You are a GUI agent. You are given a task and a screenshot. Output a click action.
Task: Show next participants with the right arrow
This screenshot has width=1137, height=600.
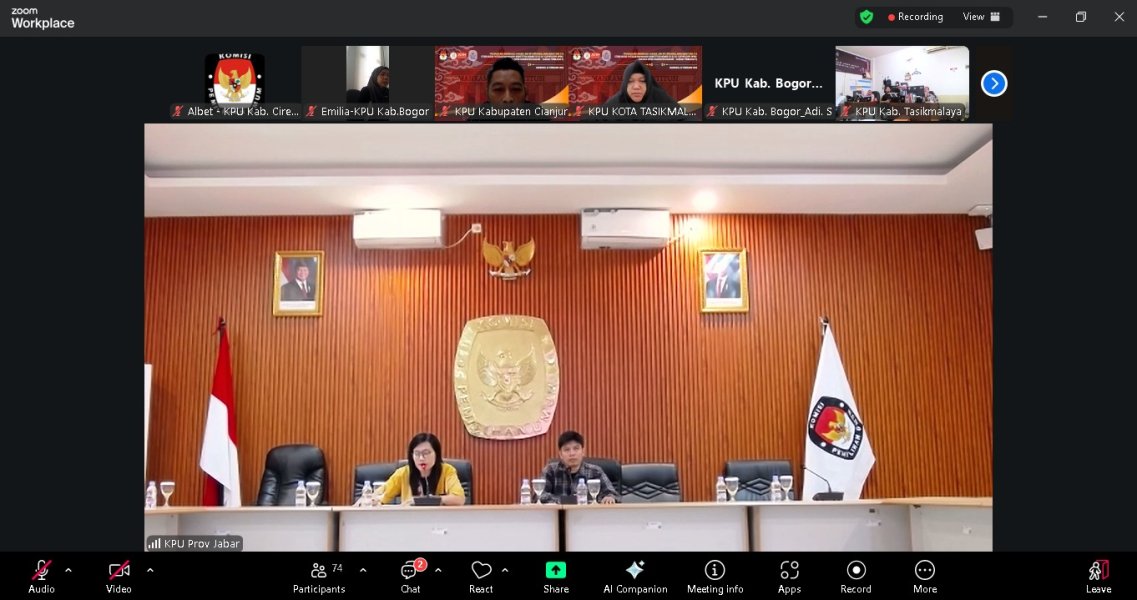[x=993, y=84]
